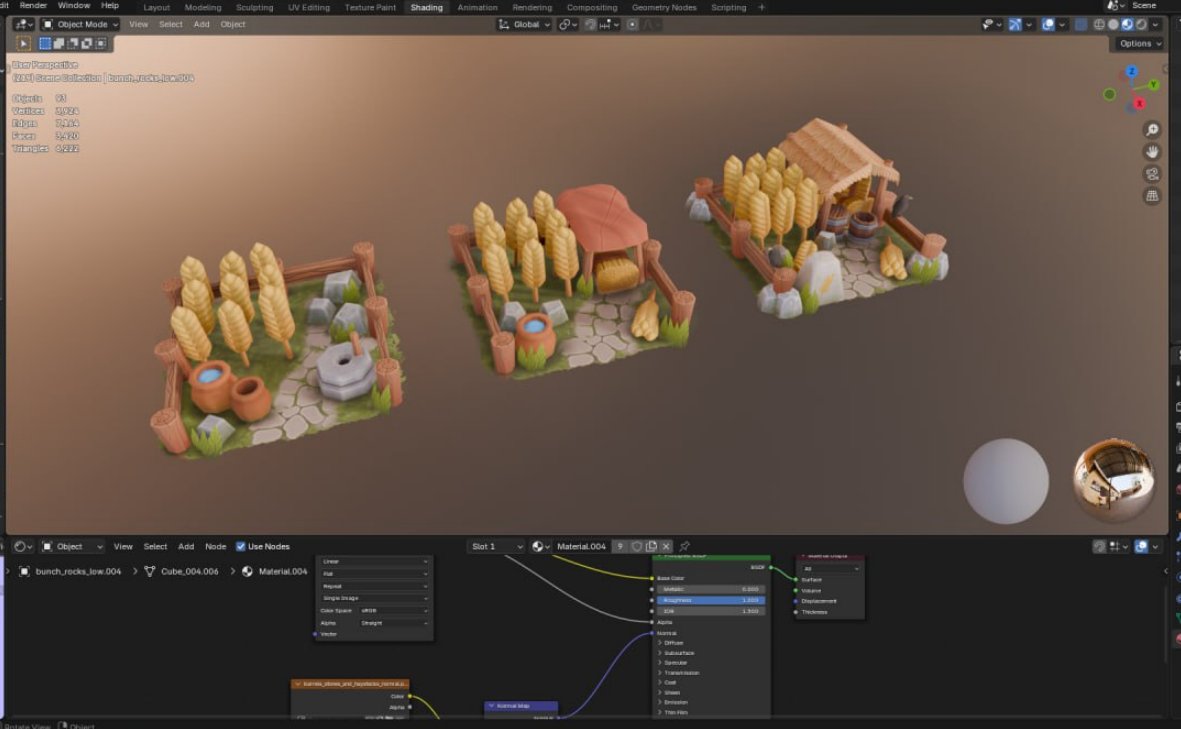Viewport: 1181px width, 729px height.
Task: Open Global transform orientation dropdown
Action: [x=524, y=24]
